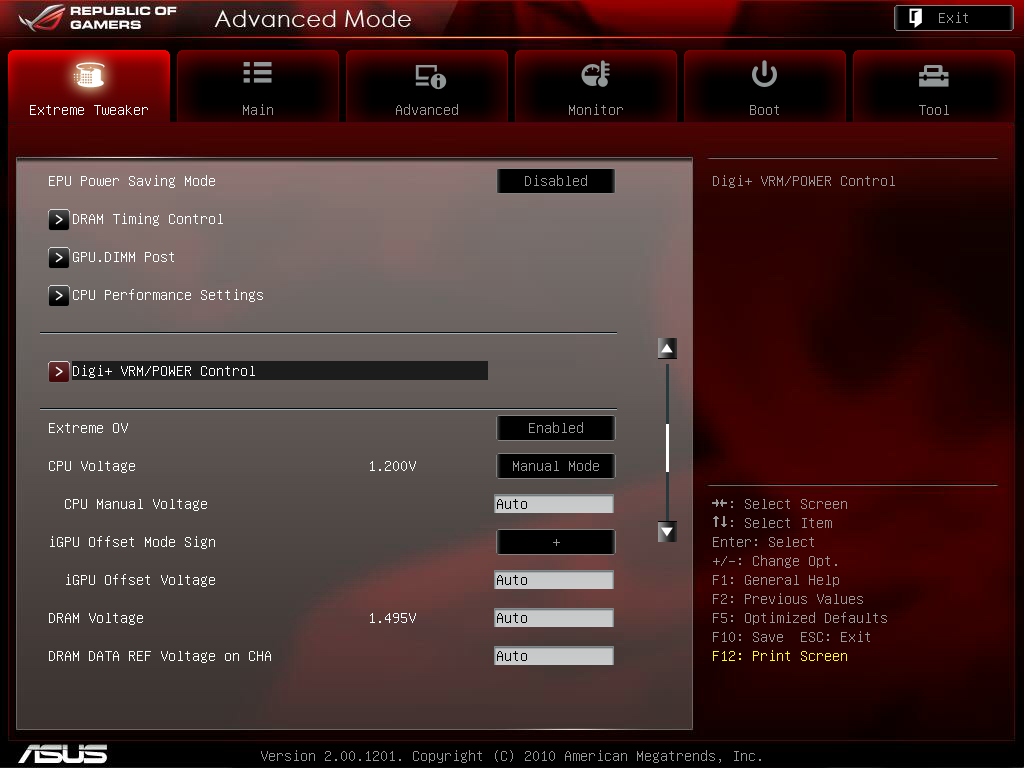This screenshot has height=768, width=1024.
Task: Click the settings list scrollbar thumb
Action: [667, 448]
